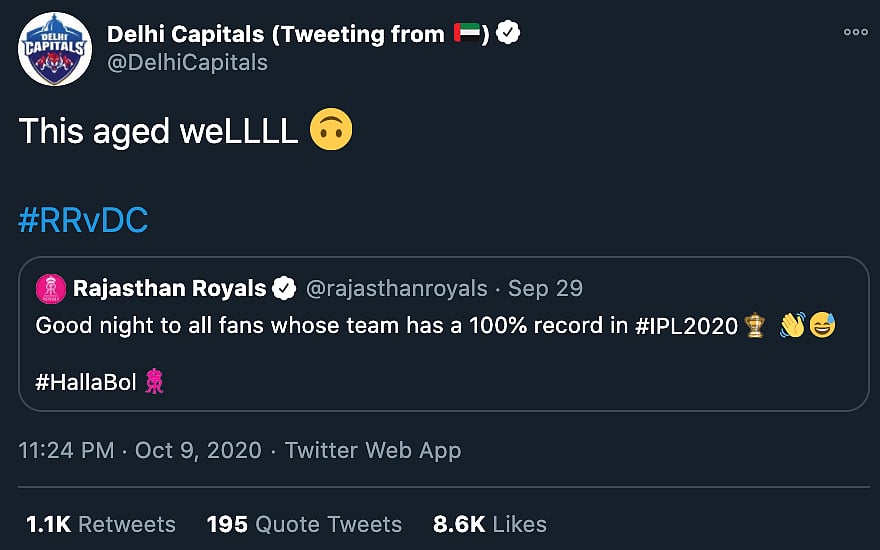Click the @rajasthanroyals handle in quote
The image size is (880, 550).
395,289
